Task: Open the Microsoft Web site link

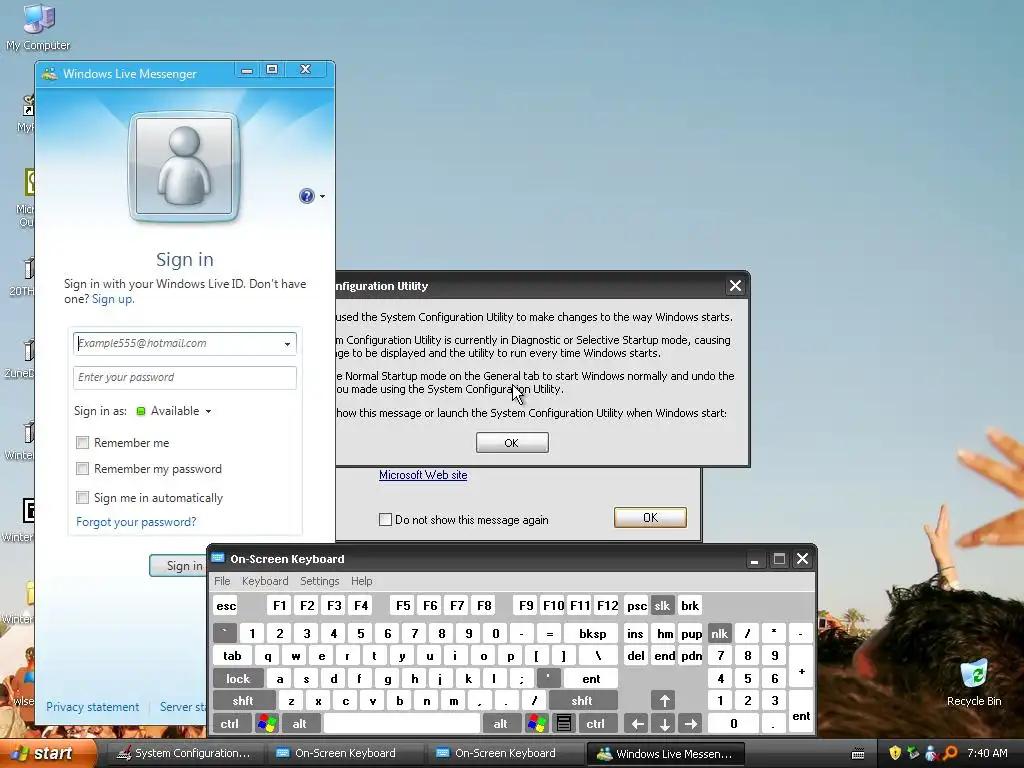Action: click(423, 475)
